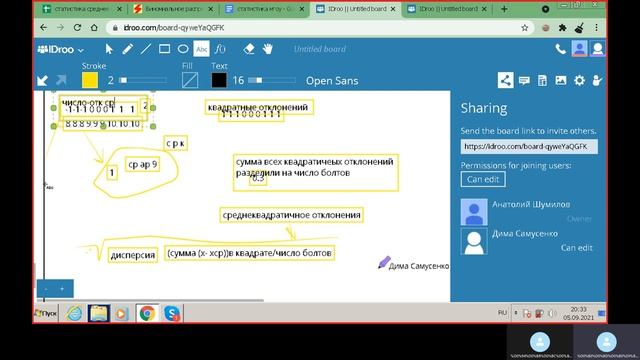Image resolution: width=640 pixels, height=360 pixels.
Task: Go to browser home page
Action: [94, 28]
